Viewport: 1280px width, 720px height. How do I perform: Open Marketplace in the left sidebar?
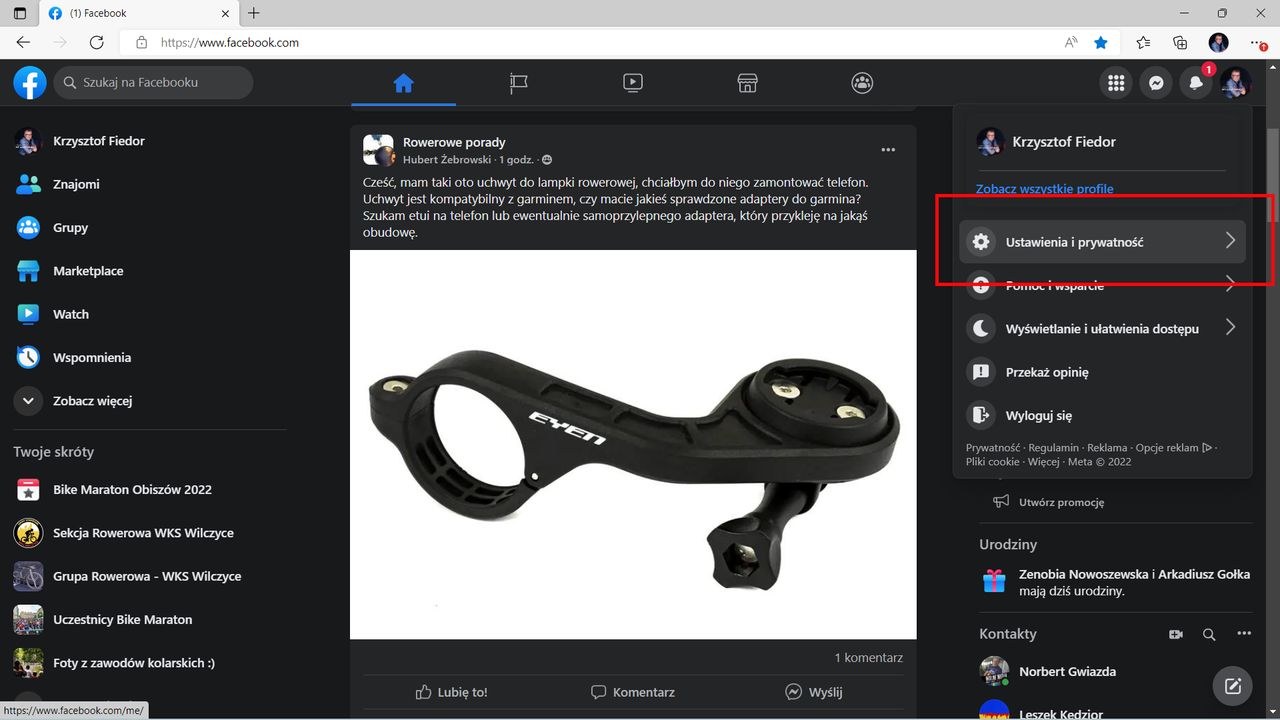(148, 271)
